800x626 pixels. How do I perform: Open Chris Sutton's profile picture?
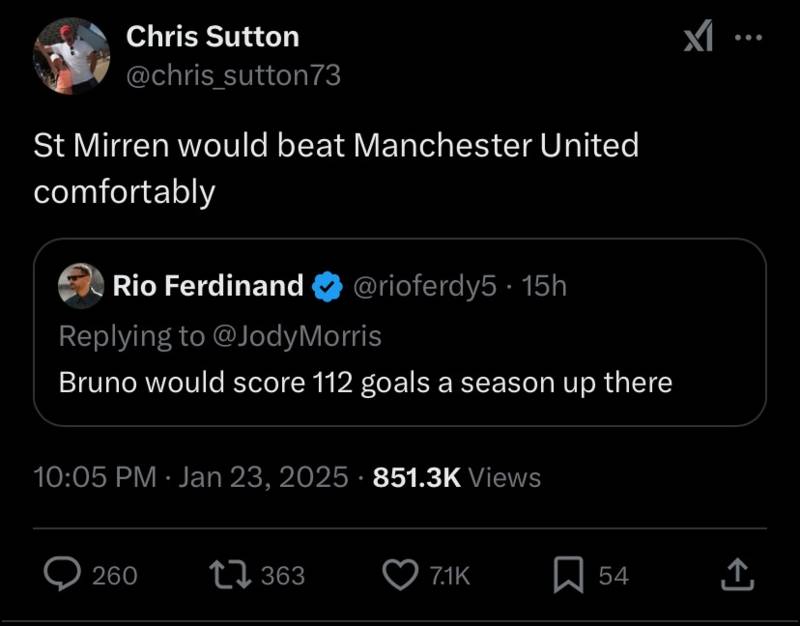[x=71, y=56]
